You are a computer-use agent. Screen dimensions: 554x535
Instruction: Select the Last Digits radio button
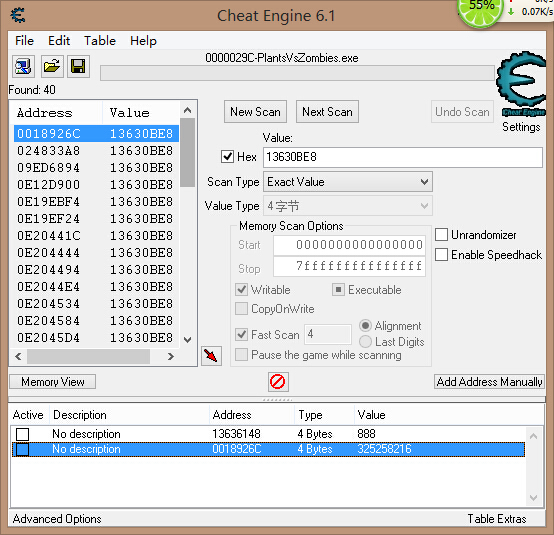365,342
